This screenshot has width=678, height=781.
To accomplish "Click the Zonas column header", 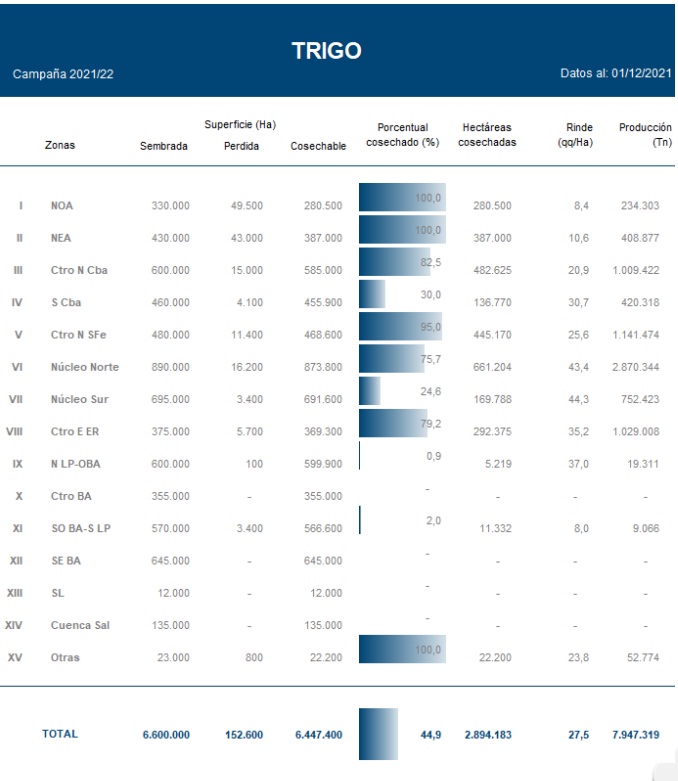I will coord(60,145).
